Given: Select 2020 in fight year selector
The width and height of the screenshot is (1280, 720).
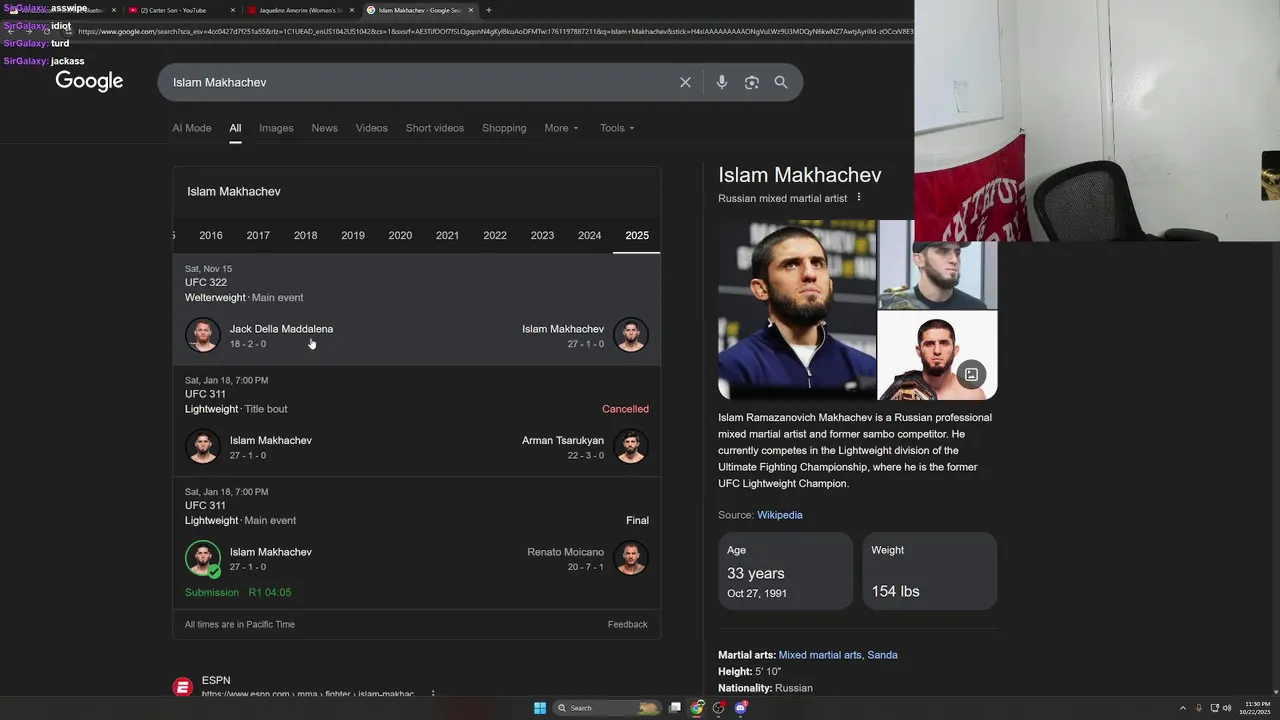Looking at the screenshot, I should (400, 236).
